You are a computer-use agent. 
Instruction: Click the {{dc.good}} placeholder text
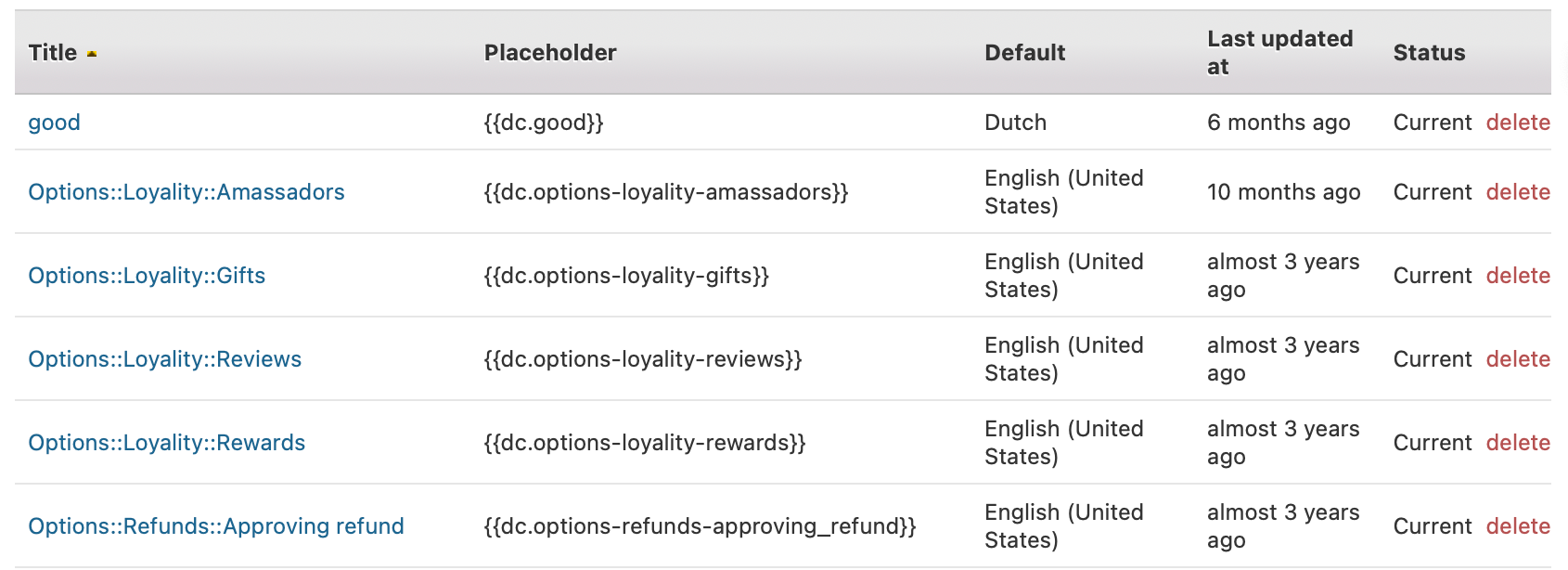pos(544,123)
